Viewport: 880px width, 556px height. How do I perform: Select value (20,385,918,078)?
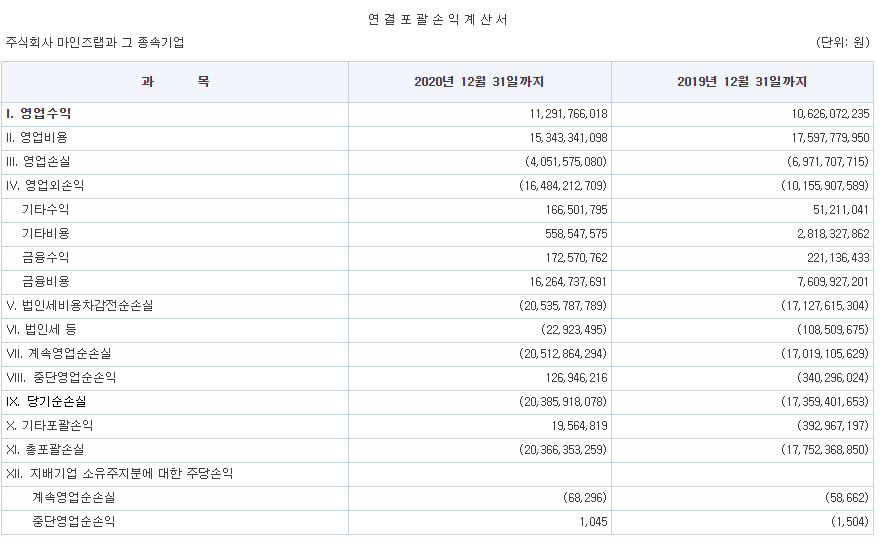563,402
